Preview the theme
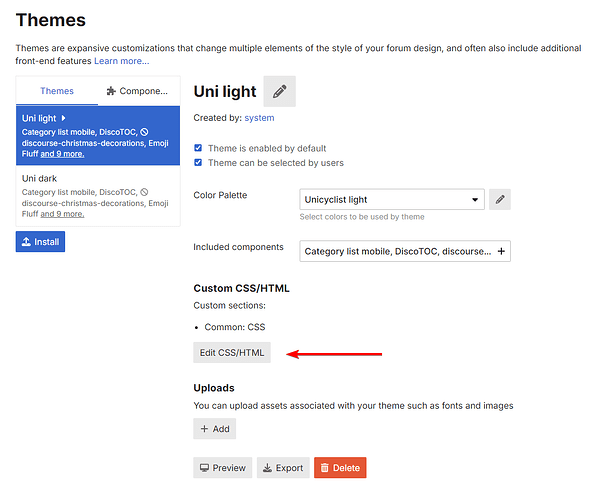Screen dimensions: 590x500 (x=222, y=468)
